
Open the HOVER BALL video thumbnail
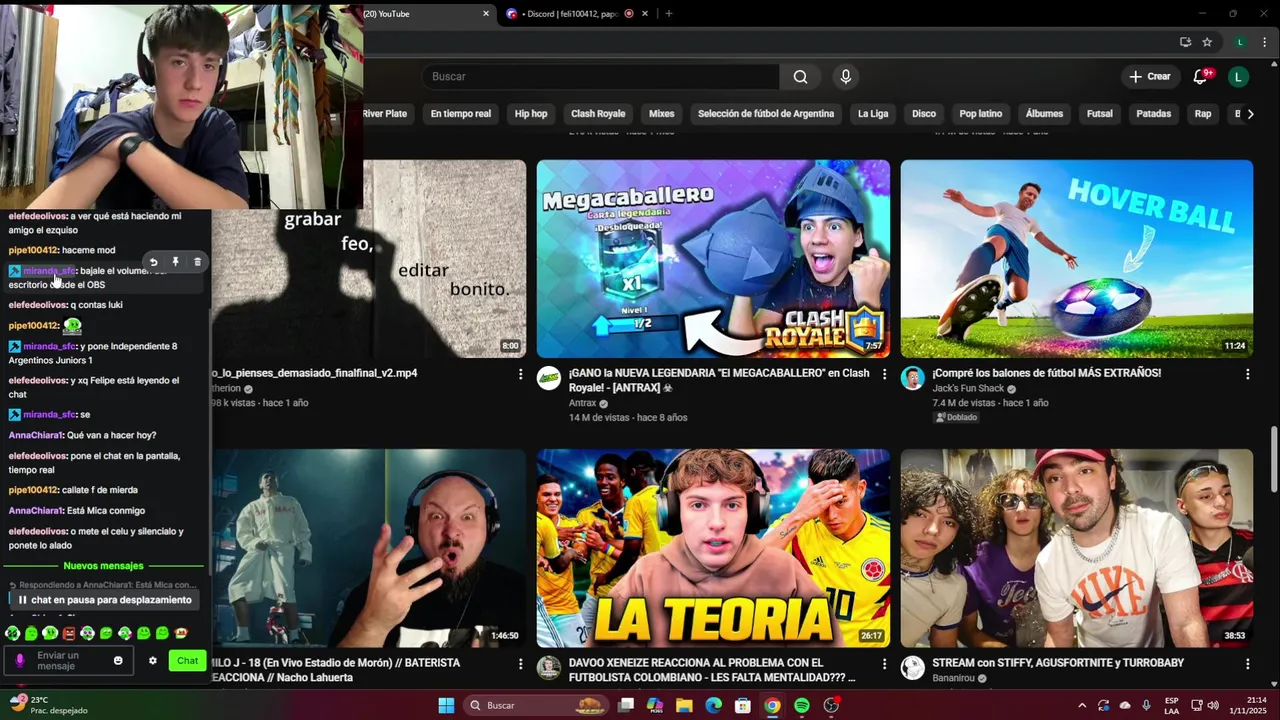click(x=1077, y=259)
